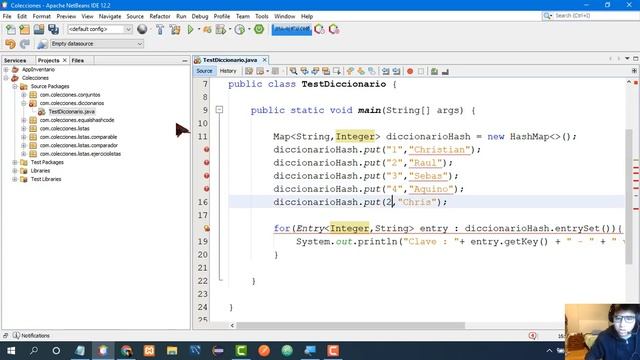640x360 pixels.
Task: Click the Shift Line Right icon
Action: 396,71
